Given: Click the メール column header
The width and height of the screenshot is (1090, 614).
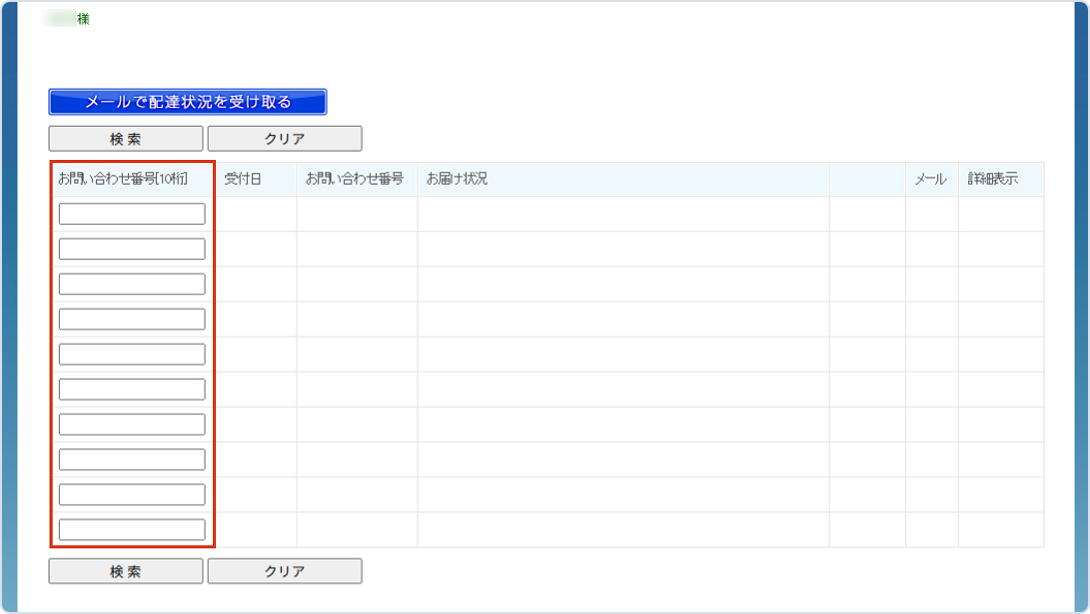Looking at the screenshot, I should (931, 179).
